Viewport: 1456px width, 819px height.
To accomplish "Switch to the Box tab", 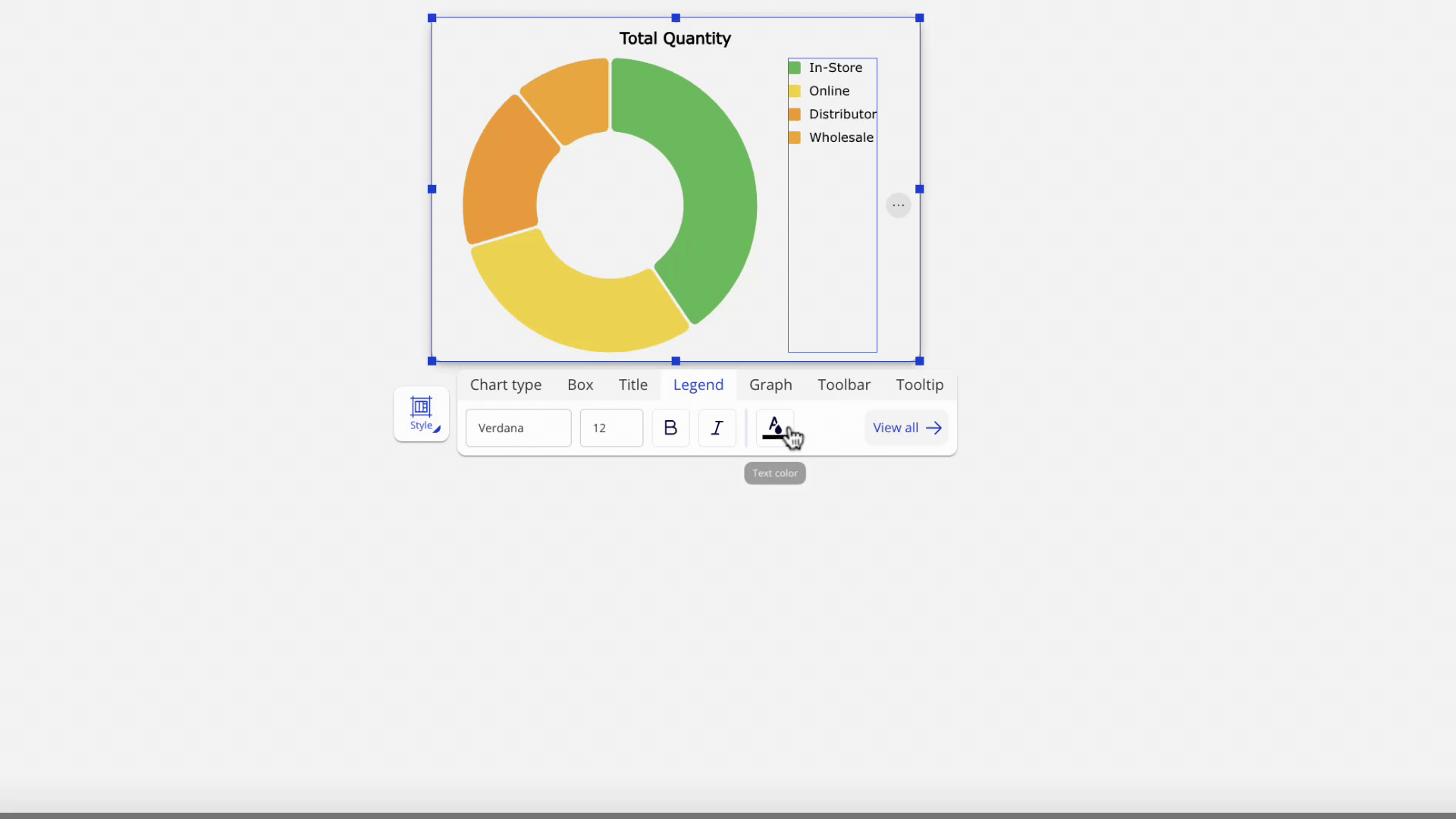I will coord(580,384).
